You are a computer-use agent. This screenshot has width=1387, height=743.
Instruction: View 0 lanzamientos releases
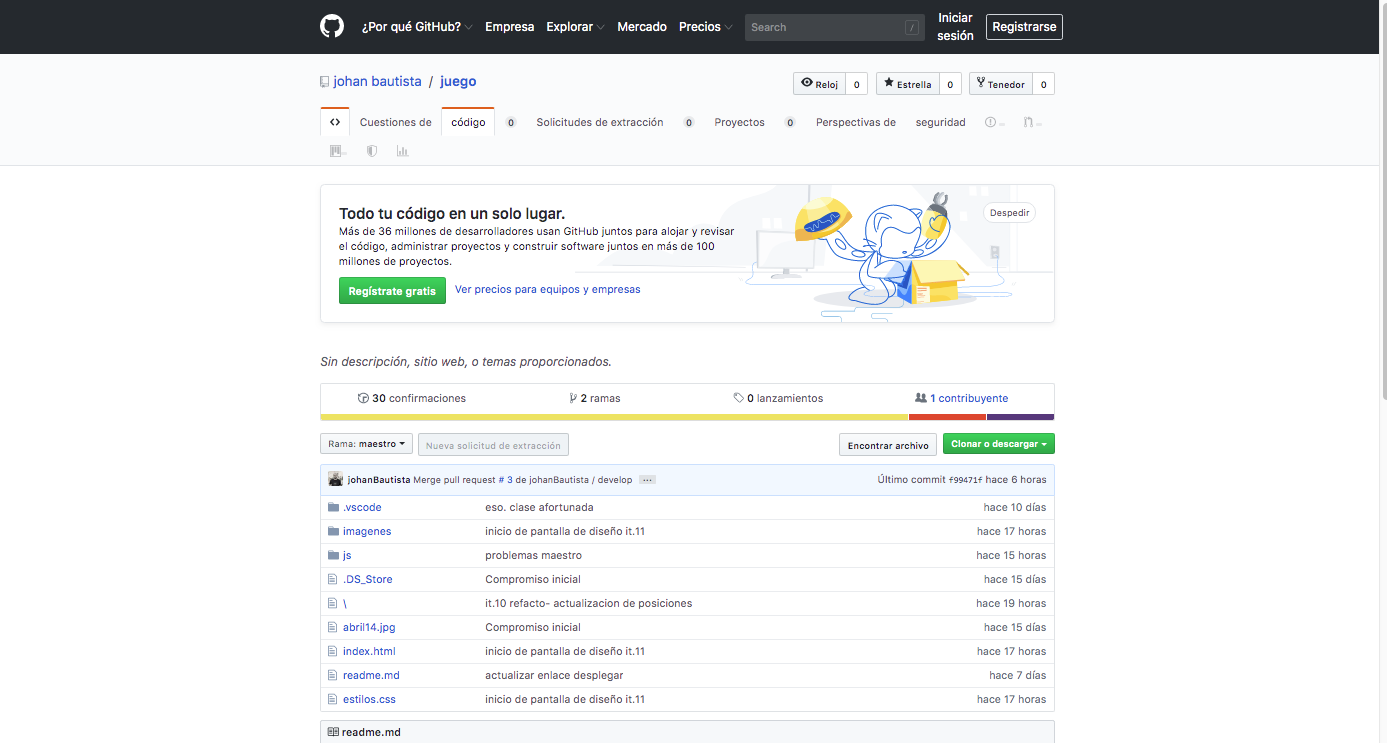pyautogui.click(x=778, y=398)
